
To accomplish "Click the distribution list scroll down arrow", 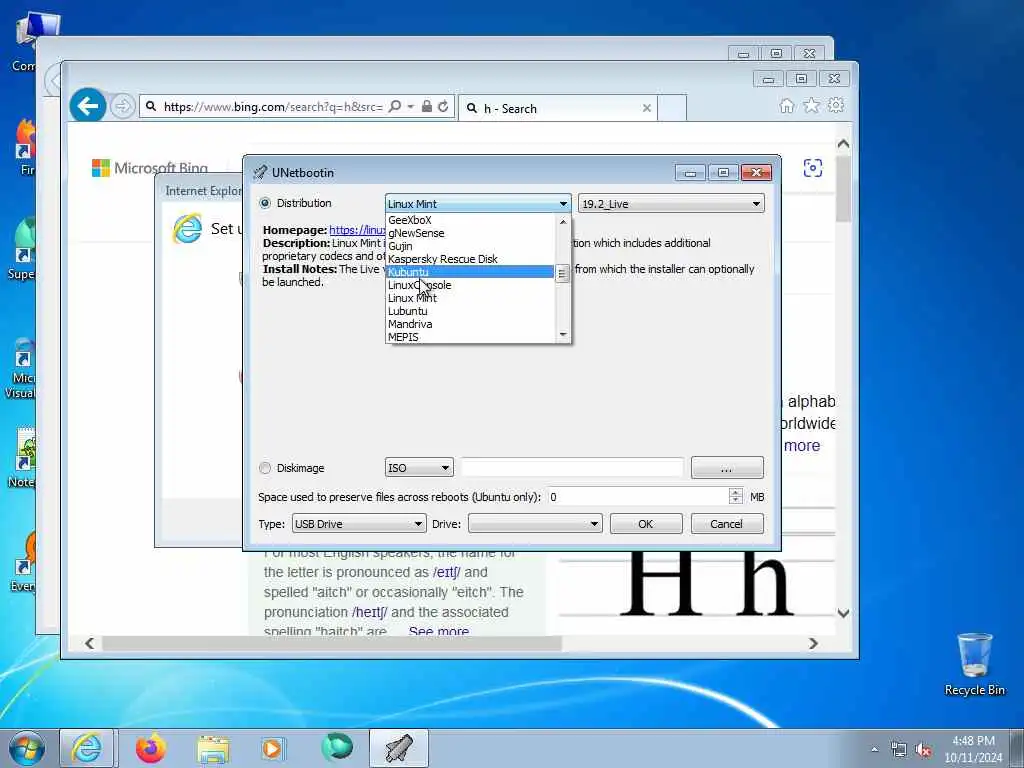I will pos(563,335).
